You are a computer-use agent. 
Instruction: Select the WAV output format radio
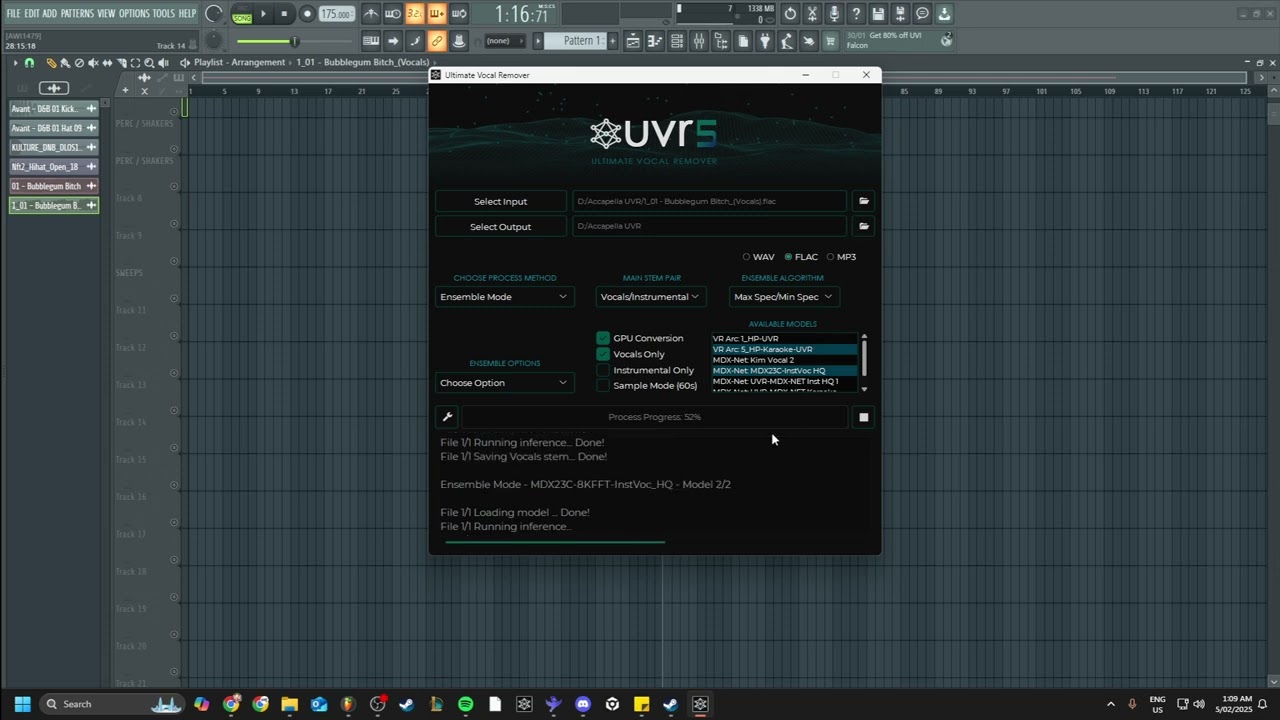tap(746, 257)
